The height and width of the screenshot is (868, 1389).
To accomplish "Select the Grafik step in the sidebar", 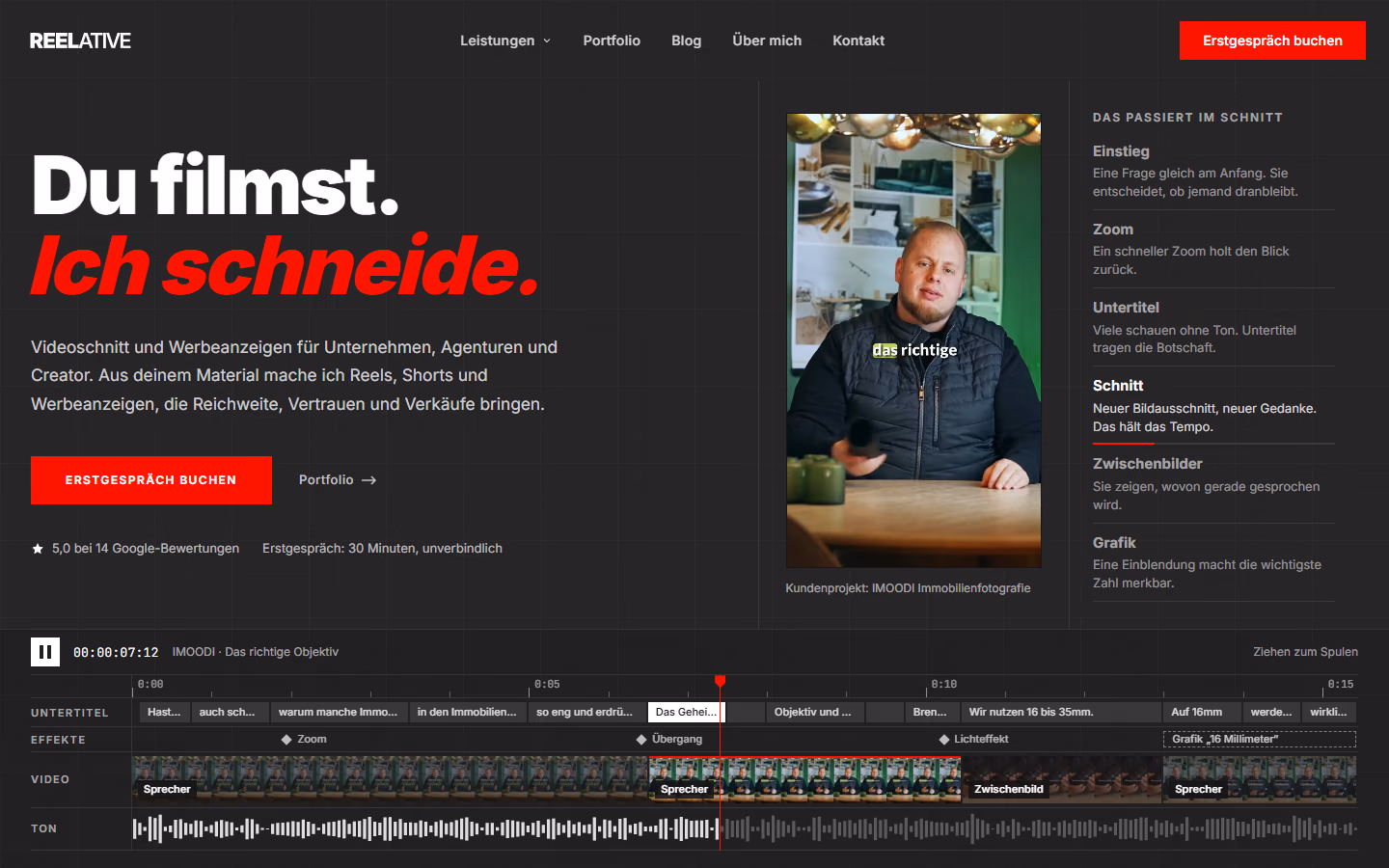I will (1213, 562).
